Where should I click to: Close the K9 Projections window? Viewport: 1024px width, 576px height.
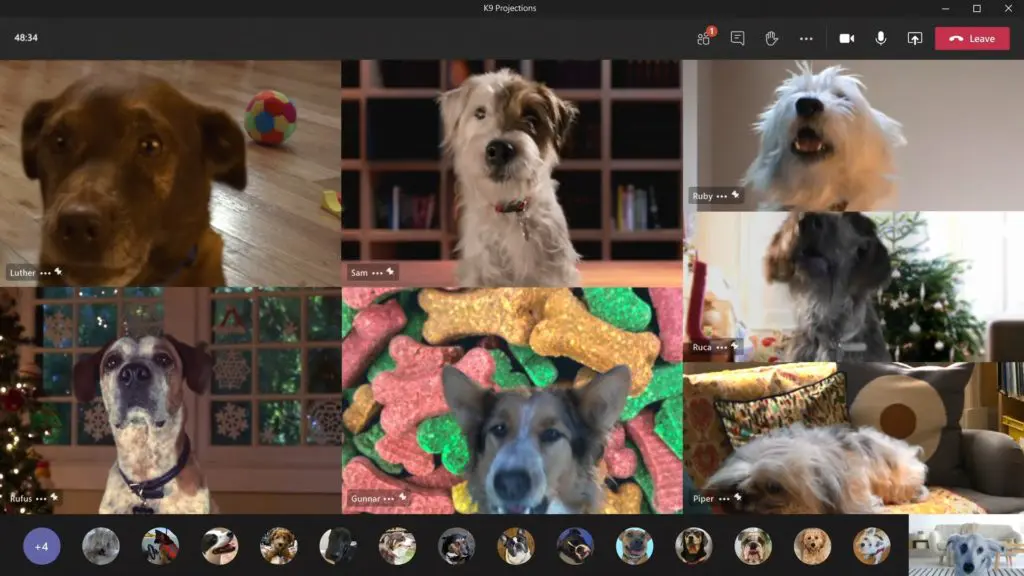pyautogui.click(x=1008, y=8)
